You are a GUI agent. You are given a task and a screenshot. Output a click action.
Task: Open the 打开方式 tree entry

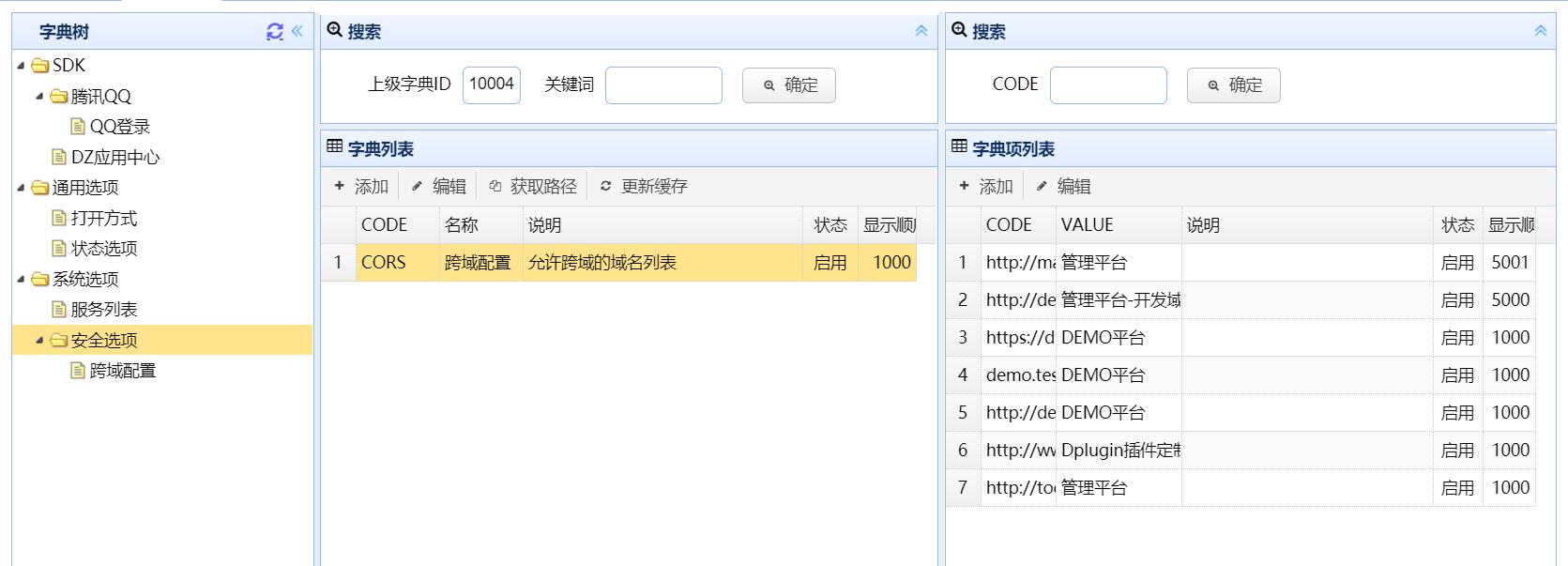103,218
